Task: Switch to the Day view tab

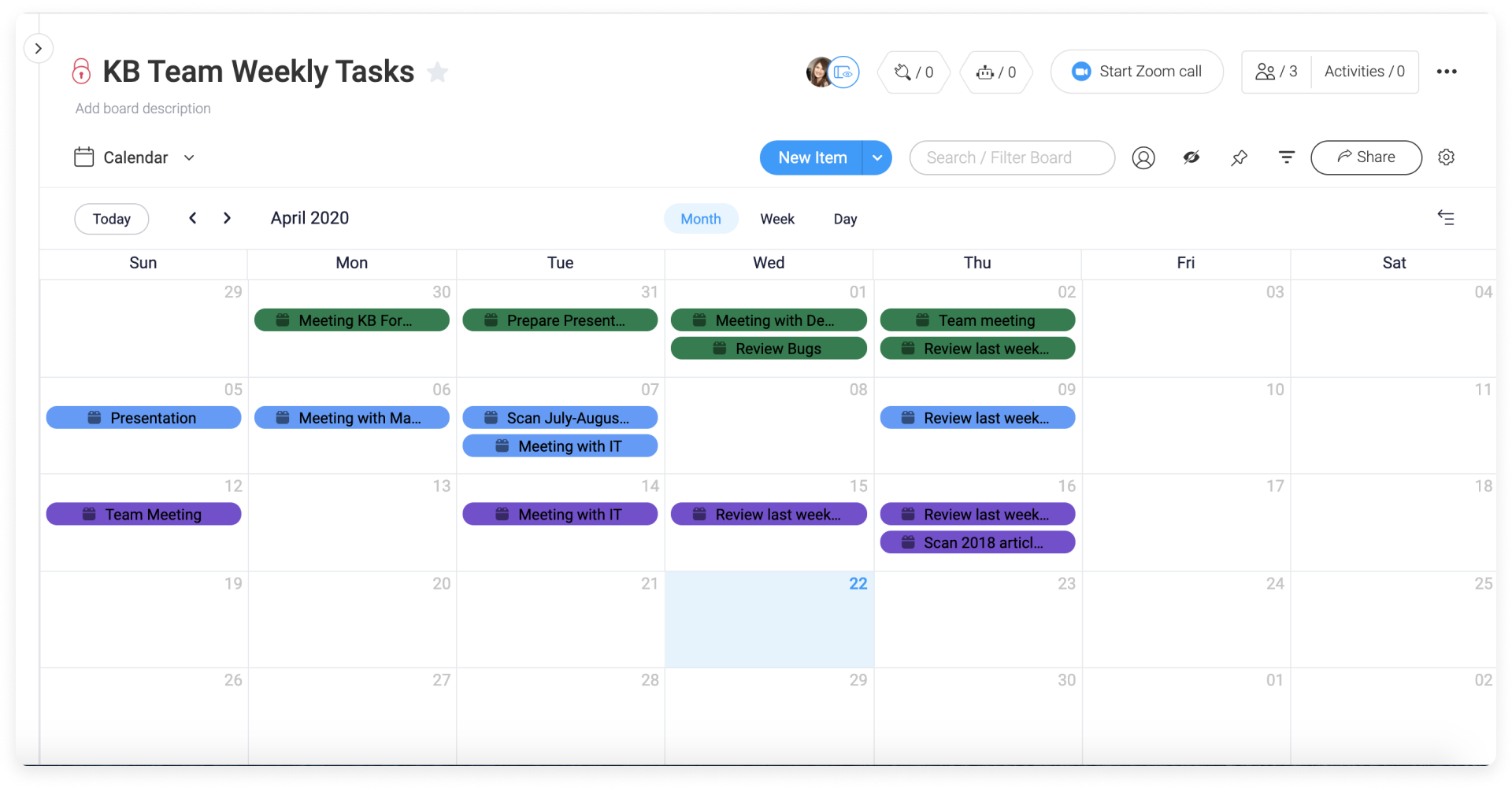Action: (844, 219)
